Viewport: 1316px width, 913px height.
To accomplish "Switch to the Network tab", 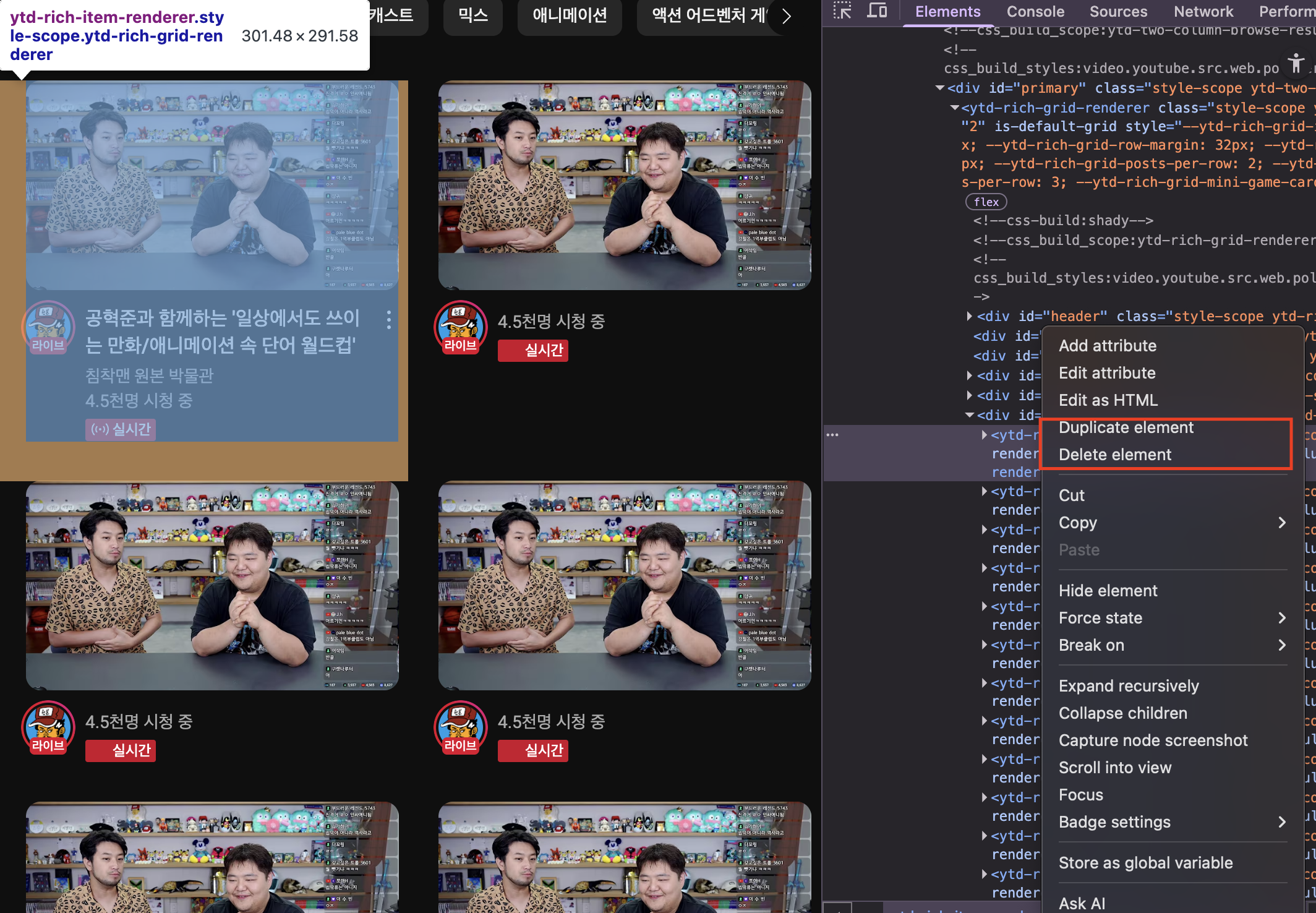I will (1203, 11).
